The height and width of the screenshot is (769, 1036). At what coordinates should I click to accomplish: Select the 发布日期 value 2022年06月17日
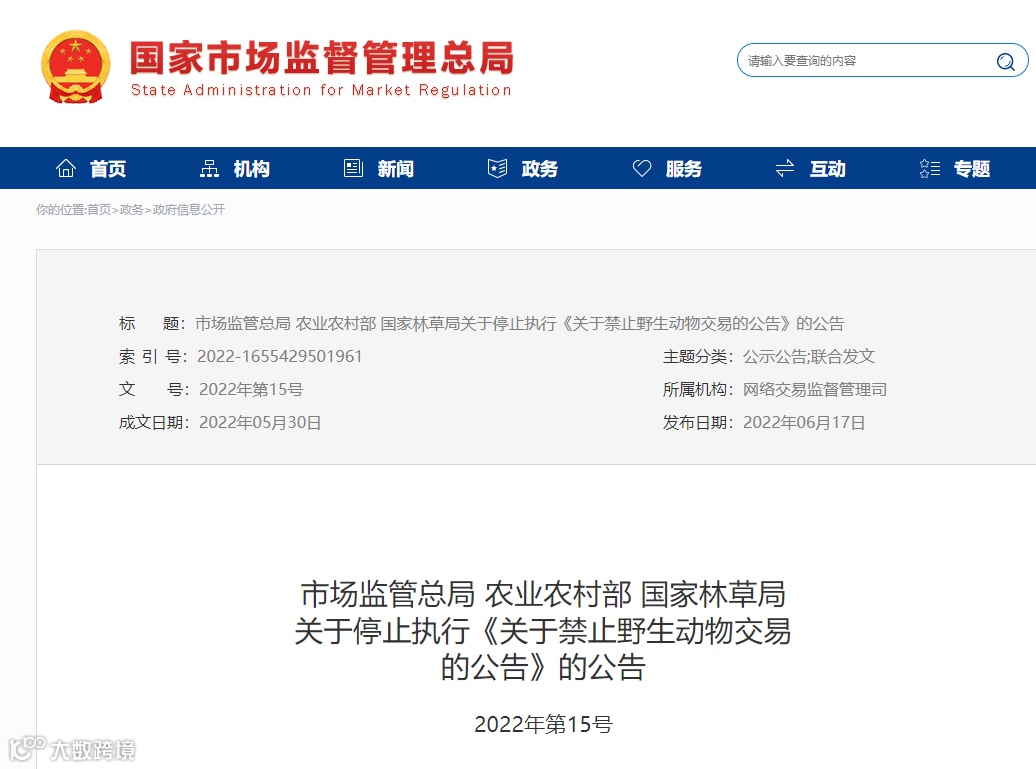(804, 422)
